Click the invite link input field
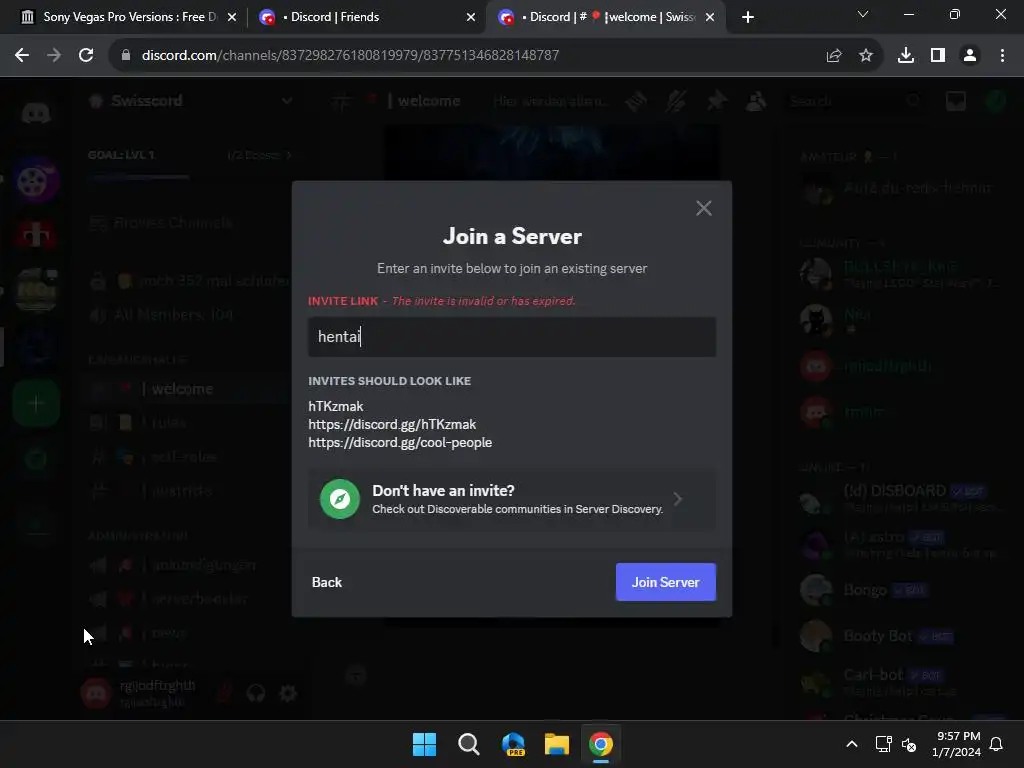This screenshot has height=768, width=1024. [512, 337]
